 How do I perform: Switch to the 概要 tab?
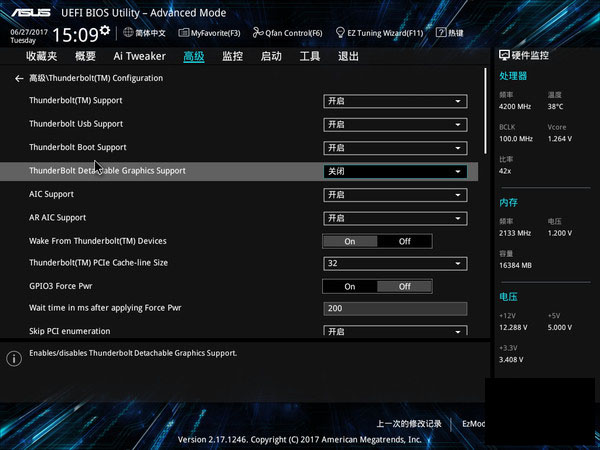tap(85, 56)
